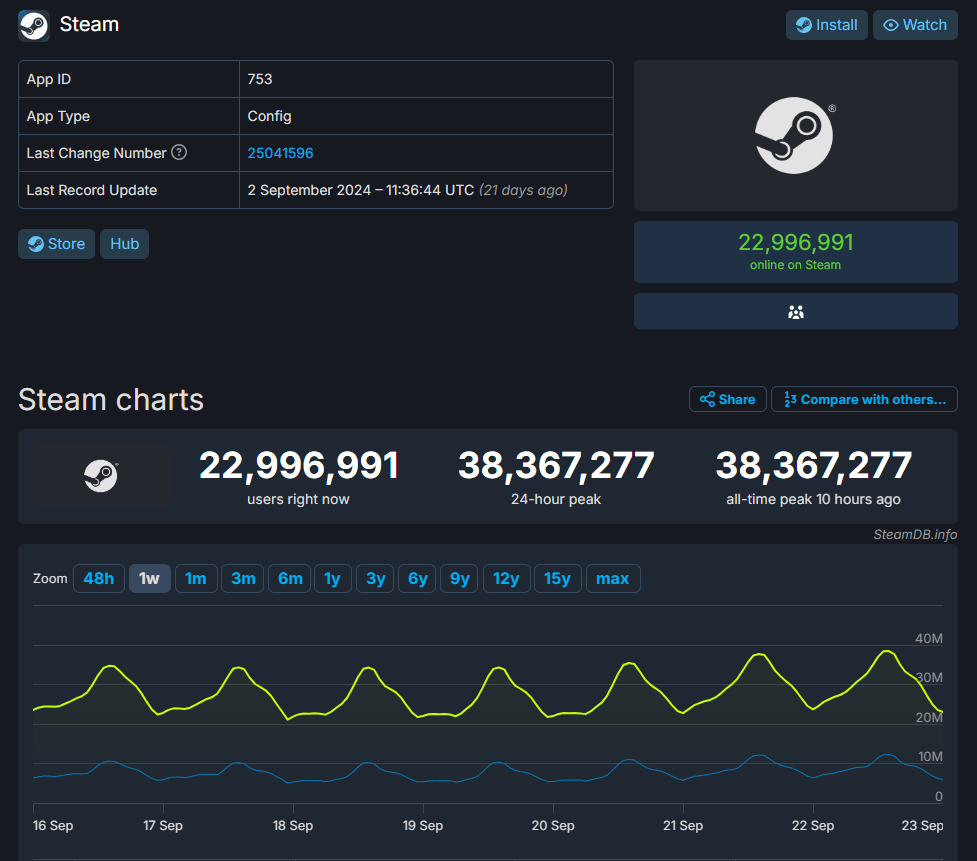The height and width of the screenshot is (861, 977).
Task: Click the Watch button with eye icon
Action: tap(915, 25)
